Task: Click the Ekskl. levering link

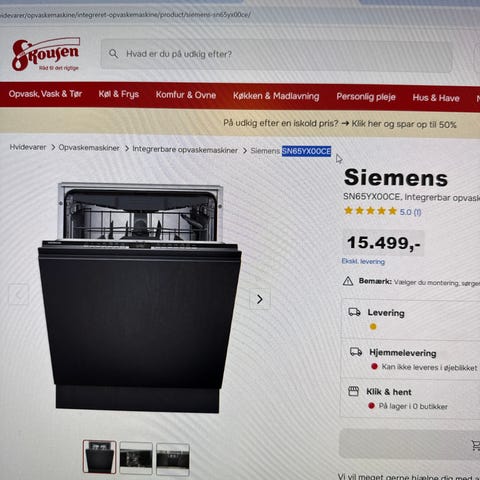Action: [363, 261]
